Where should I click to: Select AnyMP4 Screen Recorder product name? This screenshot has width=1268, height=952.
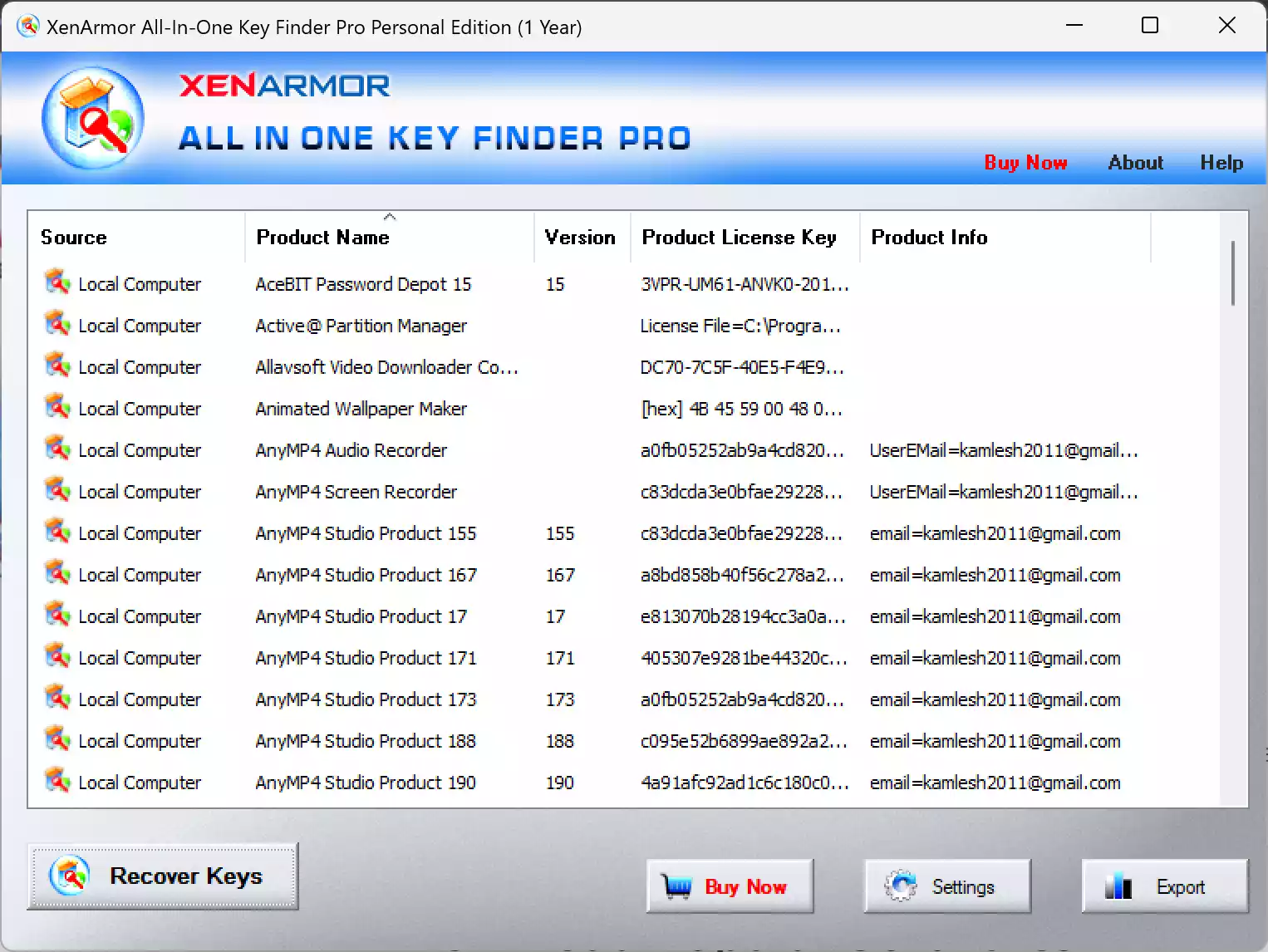click(356, 492)
